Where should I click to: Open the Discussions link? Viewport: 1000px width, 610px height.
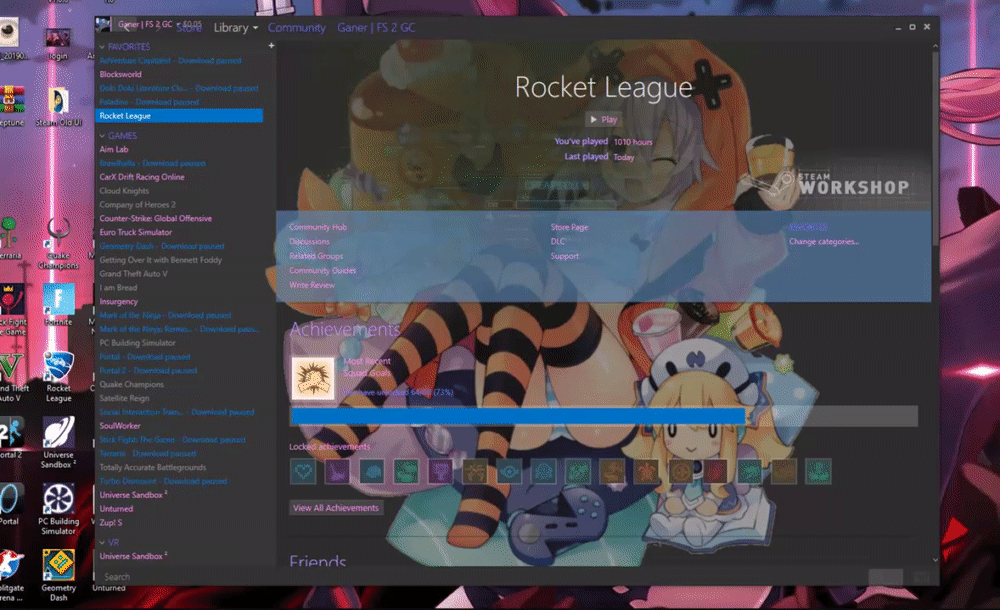pos(309,242)
